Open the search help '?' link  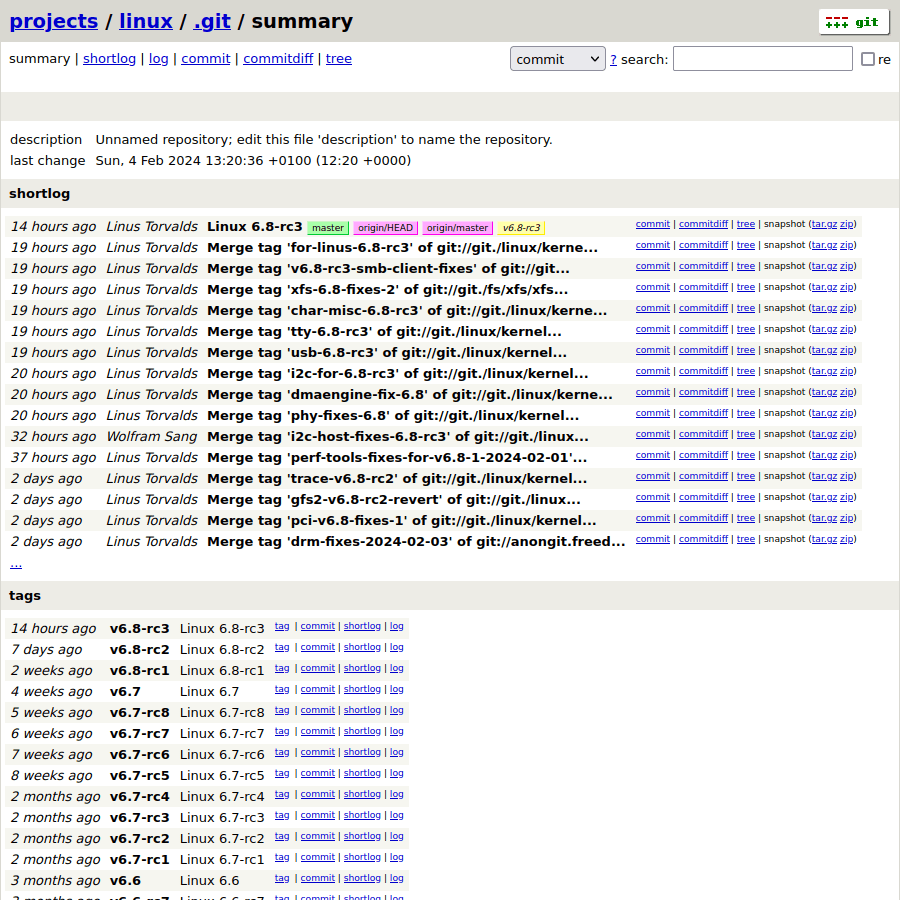pos(614,60)
